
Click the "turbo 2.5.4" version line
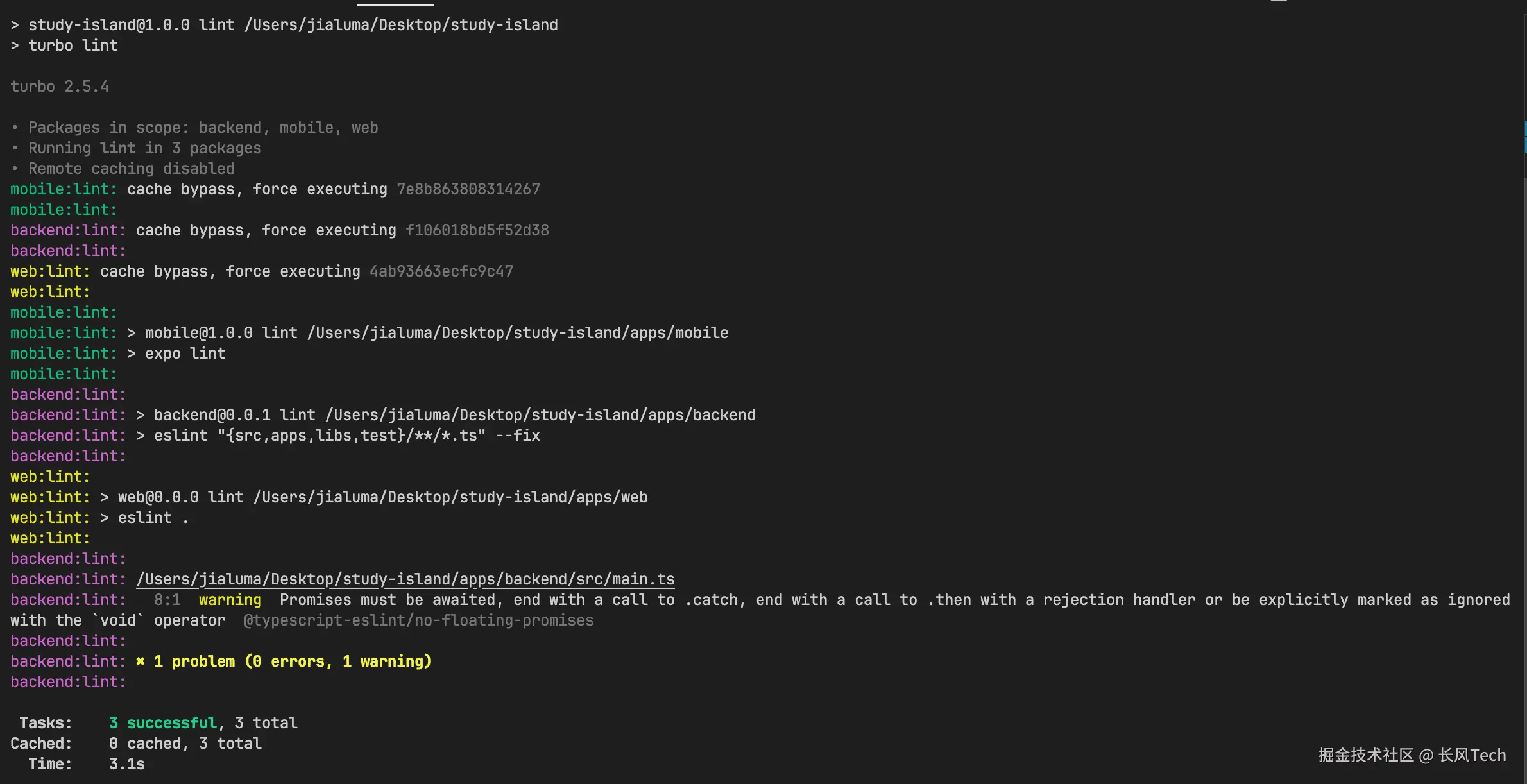[x=59, y=87]
